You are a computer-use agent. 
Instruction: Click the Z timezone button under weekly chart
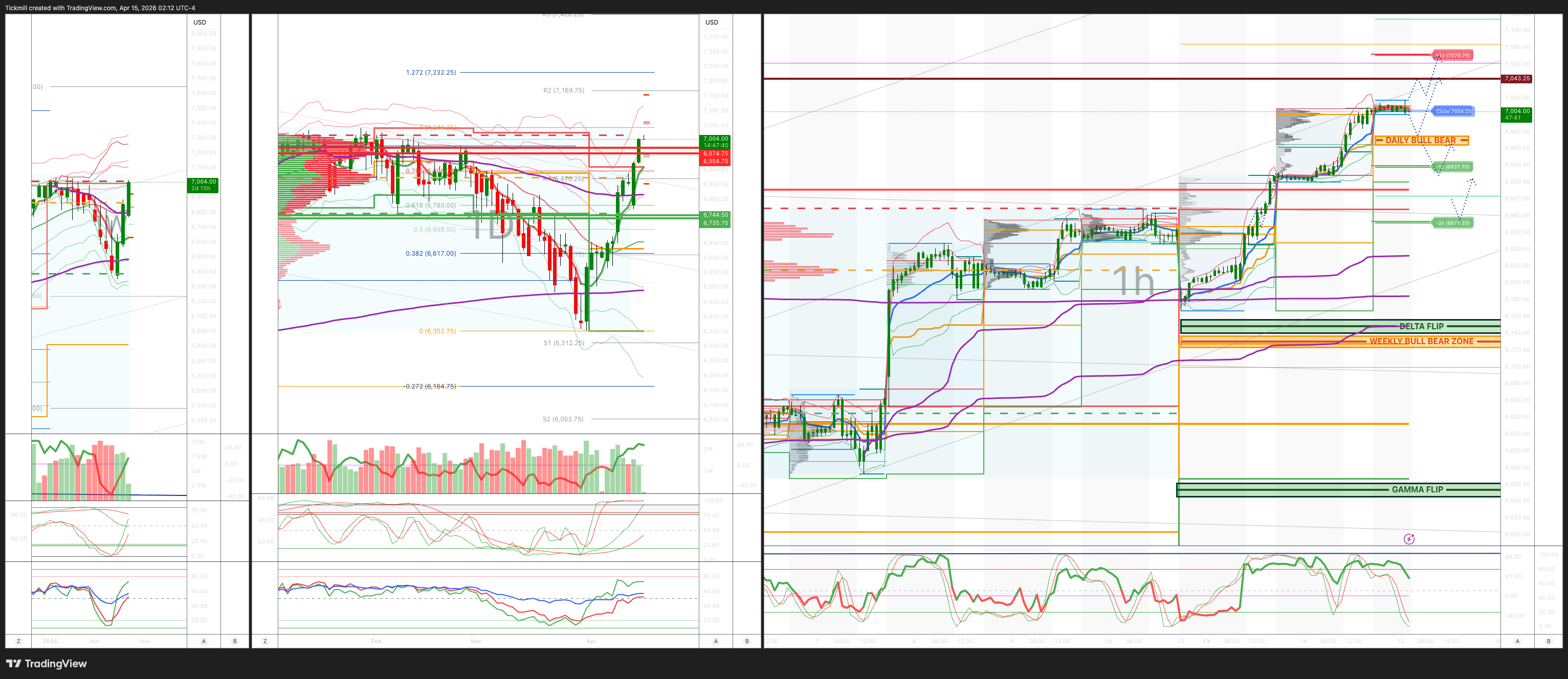tap(18, 641)
